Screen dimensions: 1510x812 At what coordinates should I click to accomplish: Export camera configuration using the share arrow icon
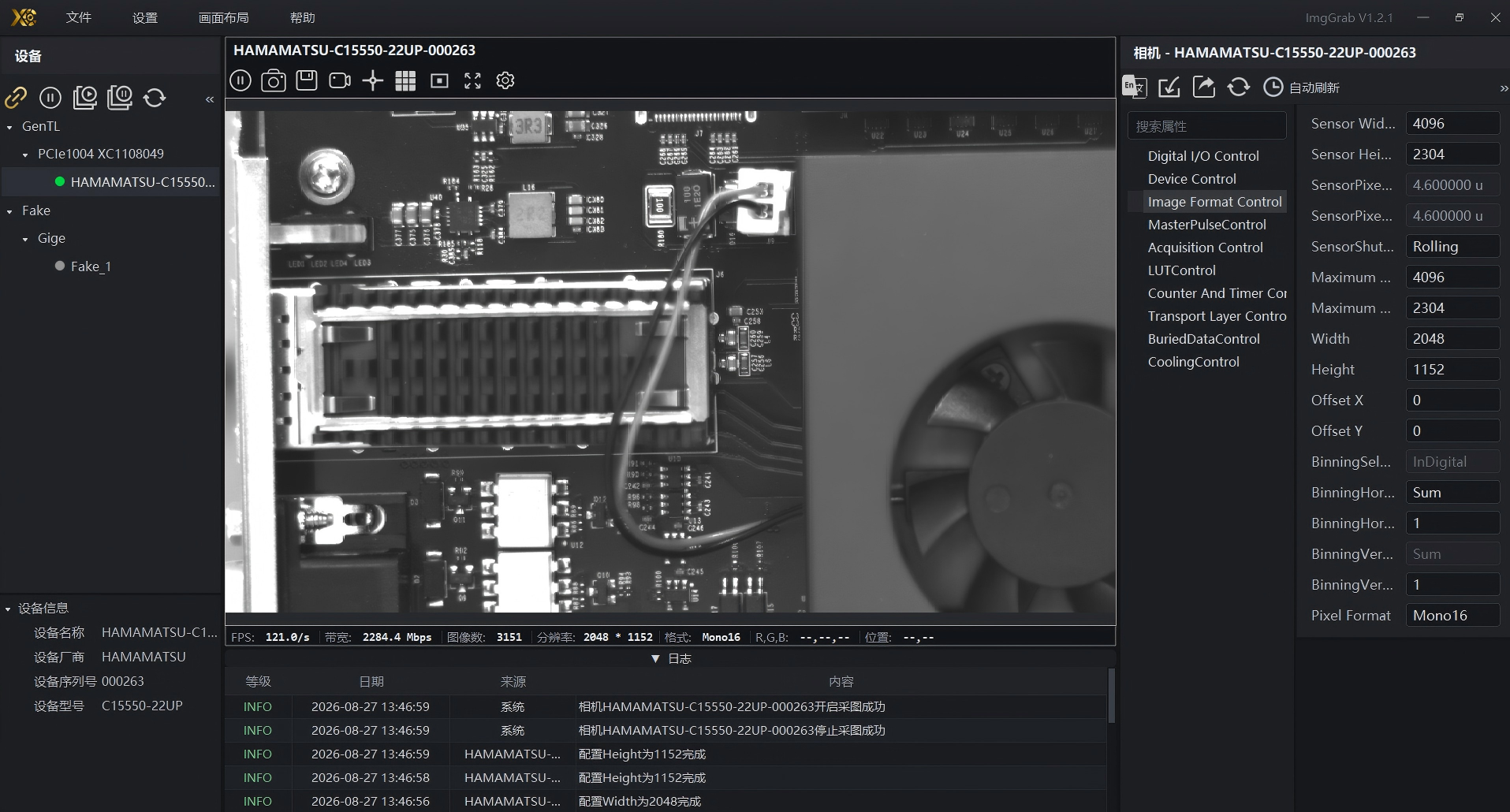pyautogui.click(x=1204, y=87)
